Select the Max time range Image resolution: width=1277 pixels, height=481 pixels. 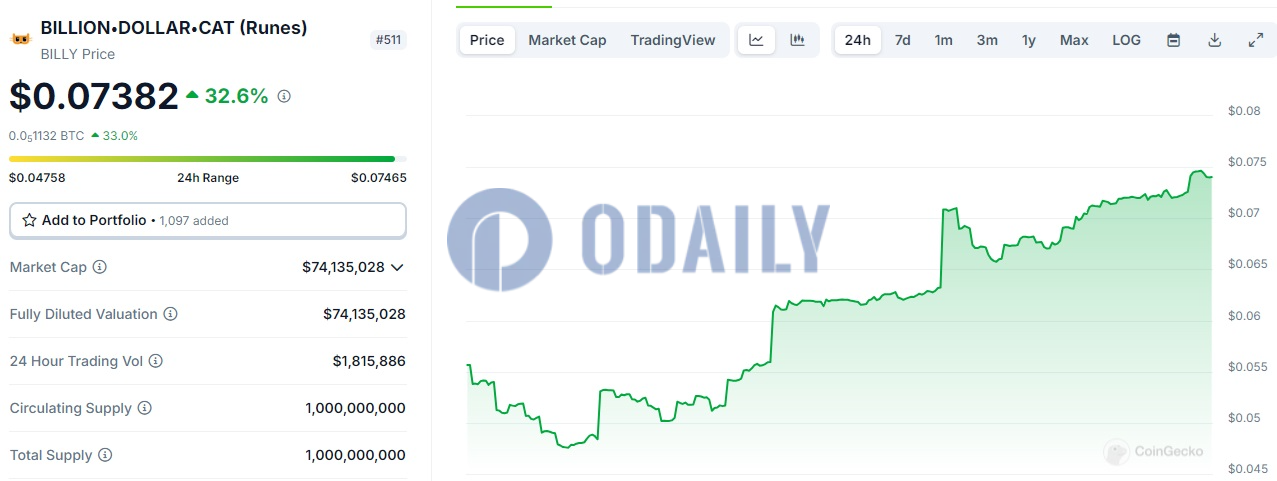click(x=1074, y=40)
